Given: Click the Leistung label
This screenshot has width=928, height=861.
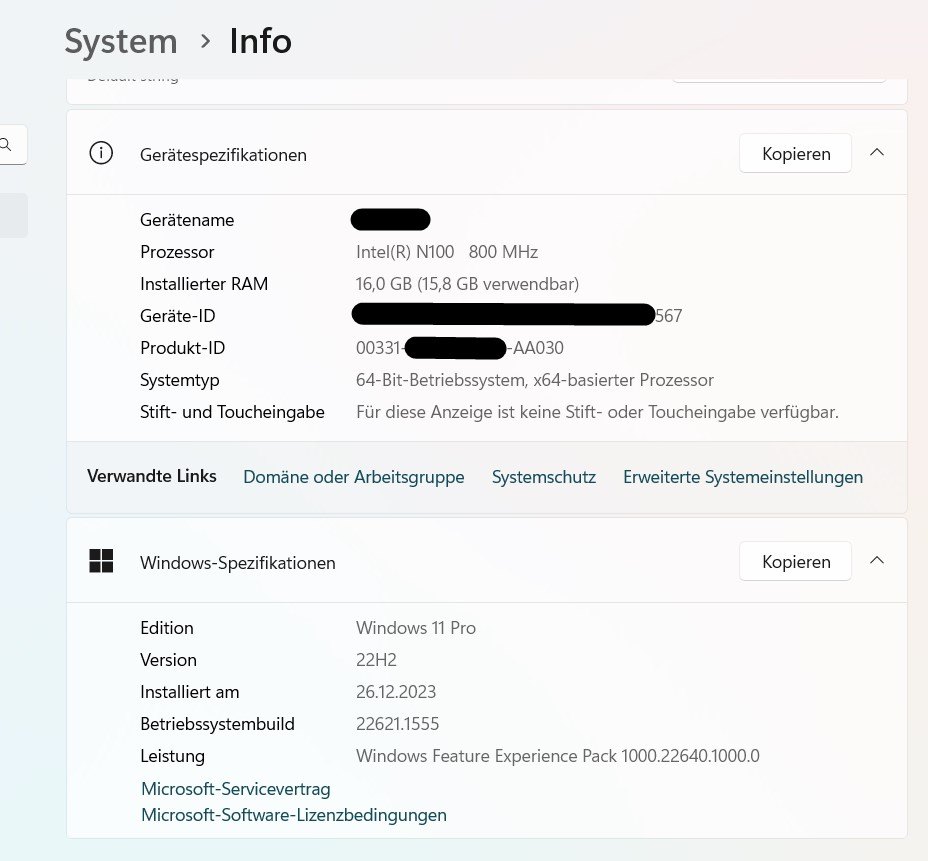Looking at the screenshot, I should (x=172, y=756).
